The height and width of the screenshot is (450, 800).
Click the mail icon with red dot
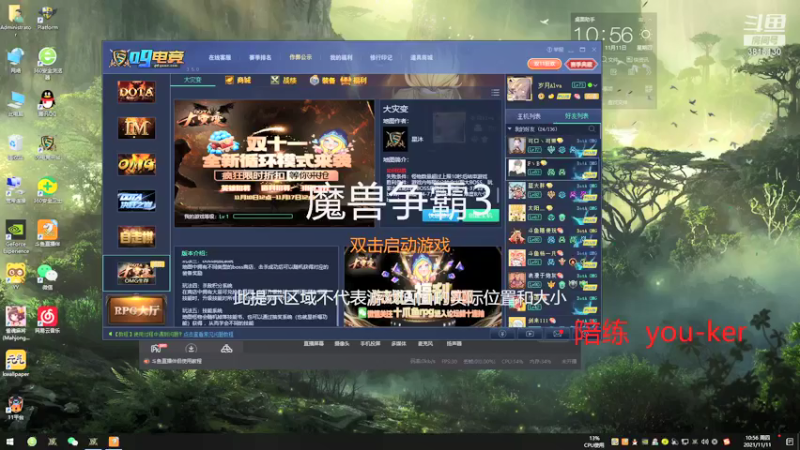tap(558, 334)
